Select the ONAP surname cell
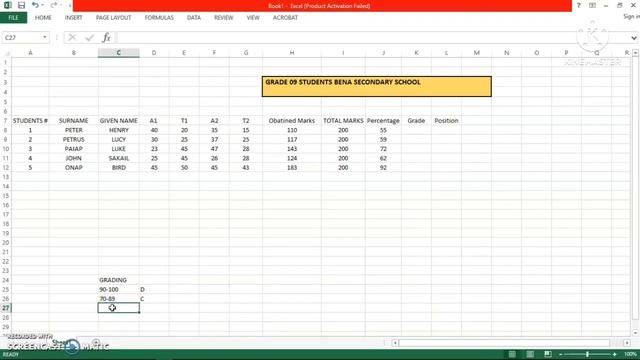The height and width of the screenshot is (360, 640). point(73,168)
